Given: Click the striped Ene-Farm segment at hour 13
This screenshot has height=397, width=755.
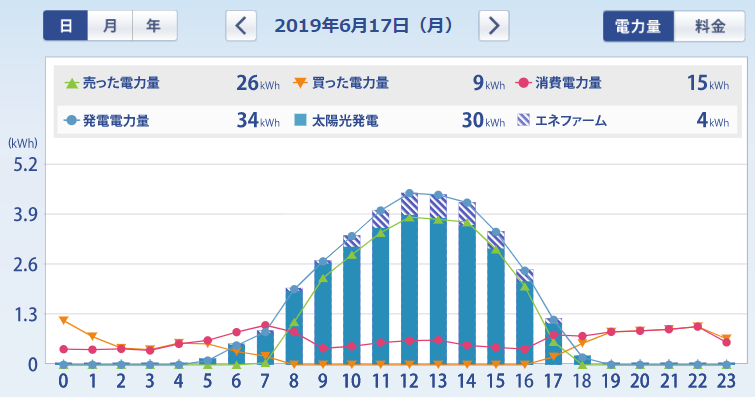Looking at the screenshot, I should point(438,206).
